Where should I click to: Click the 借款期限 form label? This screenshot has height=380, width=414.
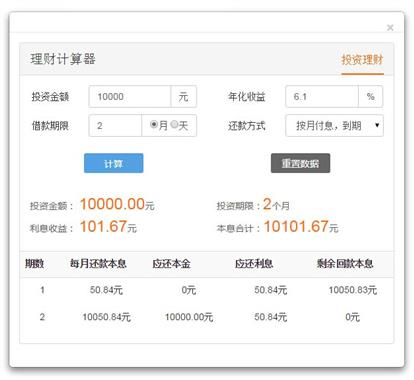[x=50, y=126]
